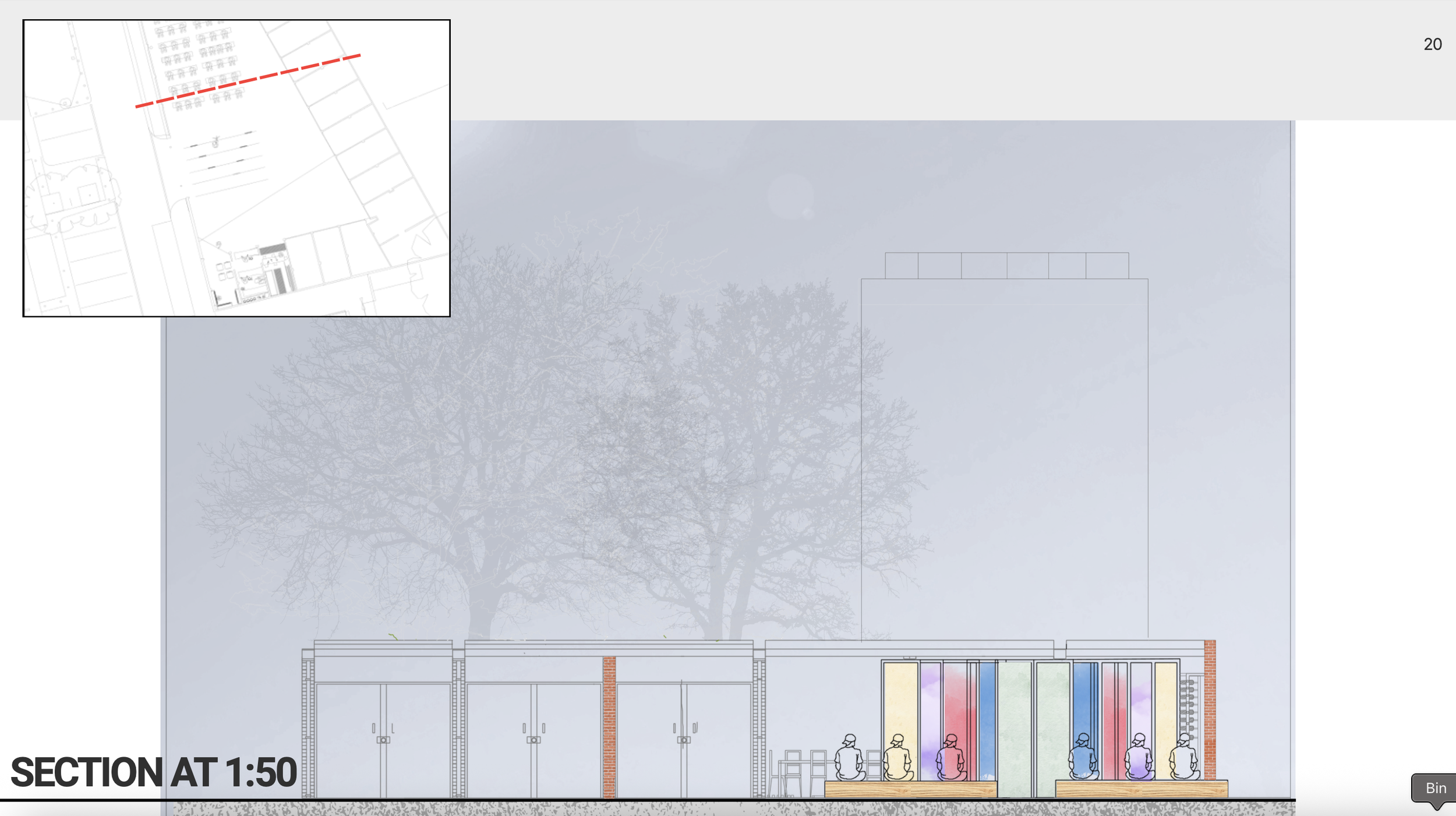Click the page number "20"
Viewport: 1456px width, 816px height.
[1433, 44]
